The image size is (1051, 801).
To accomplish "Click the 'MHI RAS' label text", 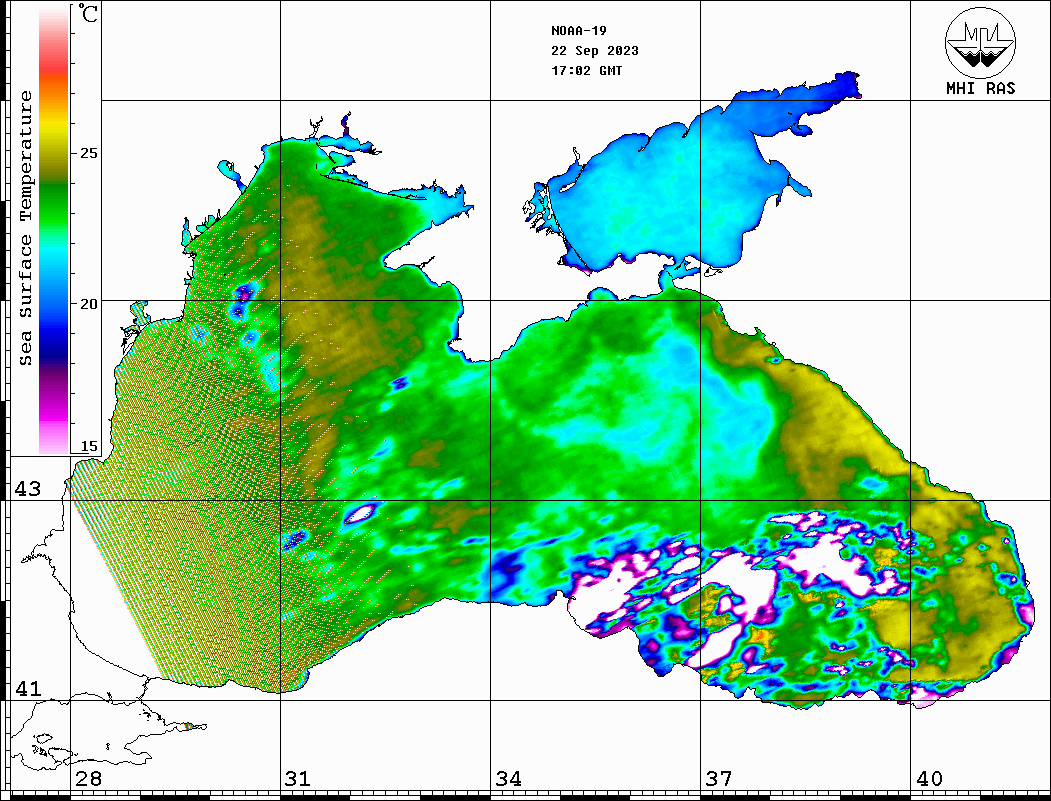I will pyautogui.click(x=980, y=88).
